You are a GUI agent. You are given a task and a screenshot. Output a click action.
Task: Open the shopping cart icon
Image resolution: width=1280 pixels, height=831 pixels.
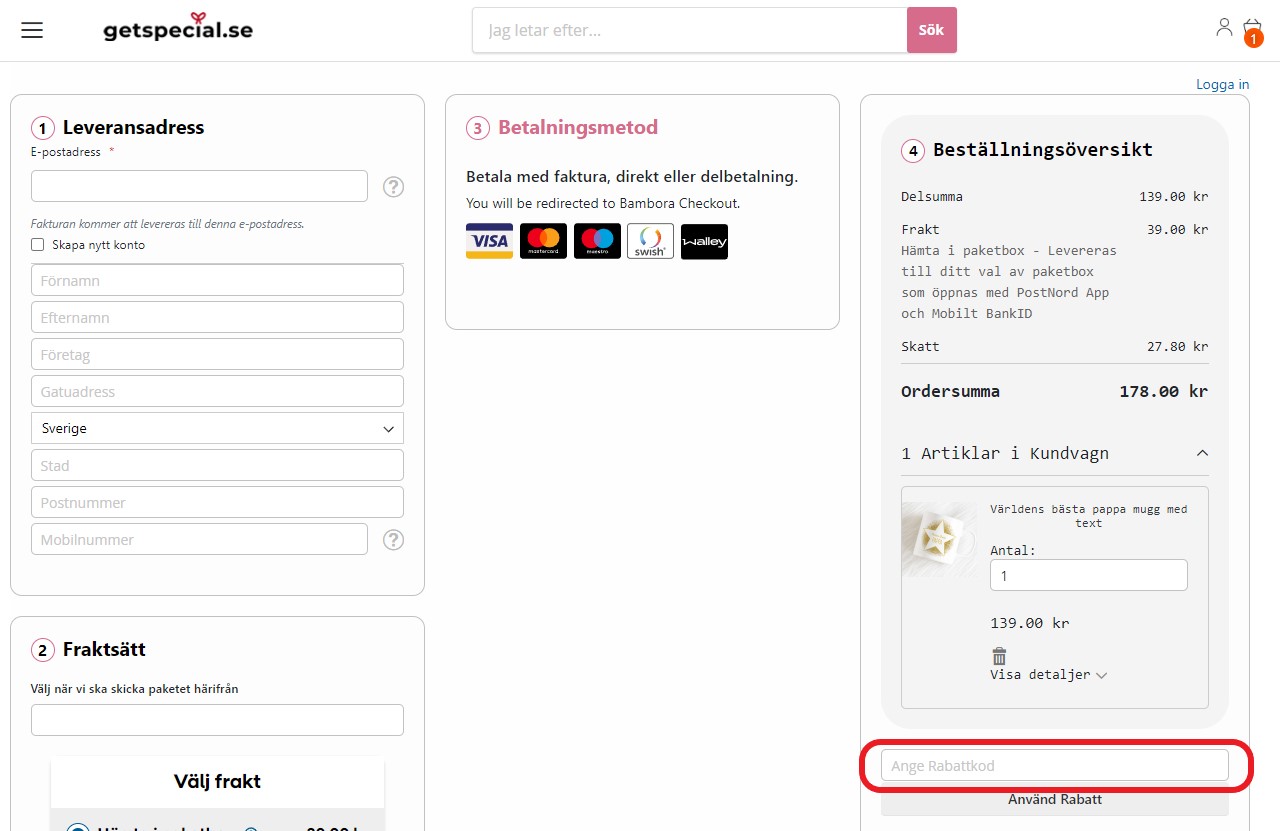coord(1252,30)
